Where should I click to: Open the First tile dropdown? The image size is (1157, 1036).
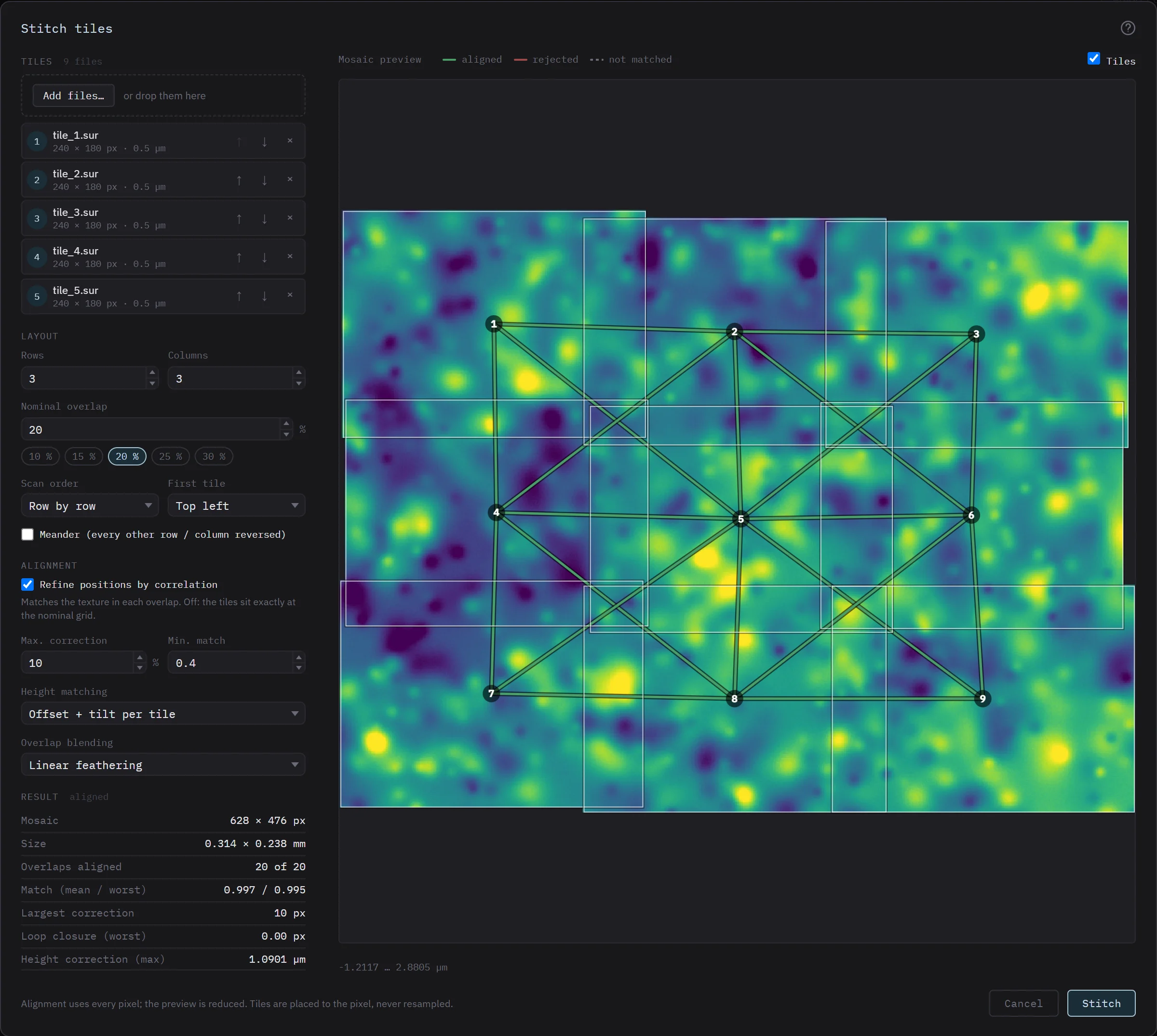[x=236, y=505]
